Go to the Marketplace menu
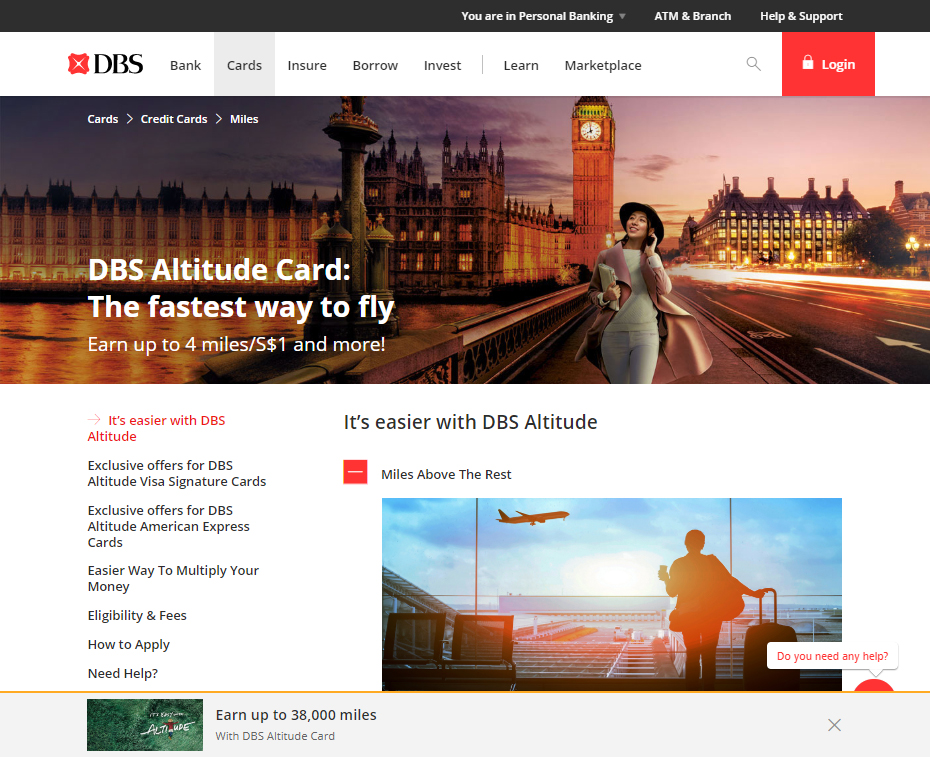Screen dimensions: 930x757 (603, 65)
